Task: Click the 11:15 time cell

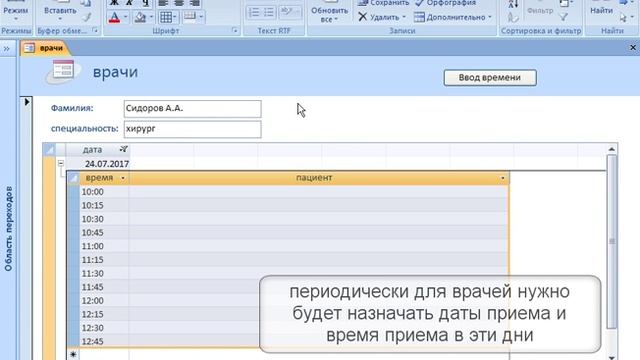Action: 104,260
